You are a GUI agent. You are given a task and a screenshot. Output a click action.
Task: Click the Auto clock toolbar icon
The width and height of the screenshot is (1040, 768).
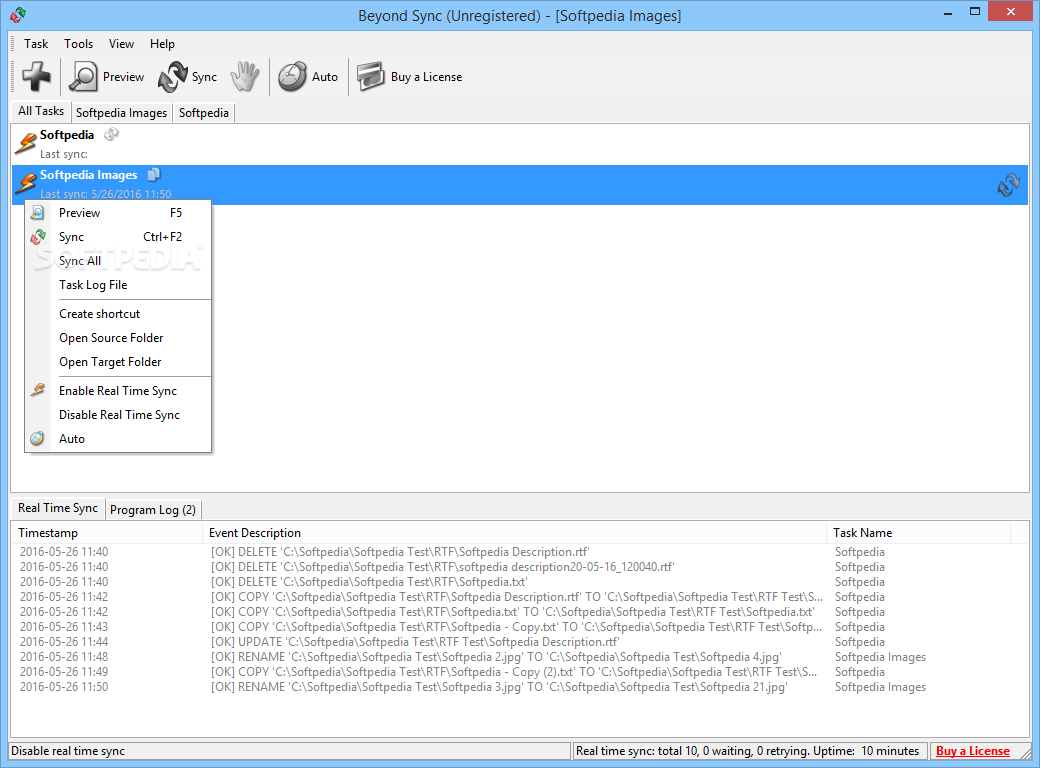pyautogui.click(x=292, y=76)
